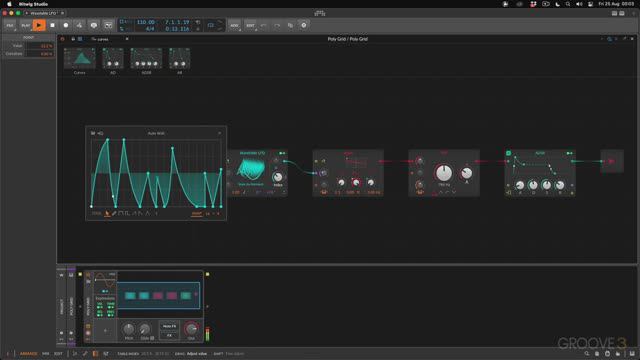Image resolution: width=640 pixels, height=360 pixels.
Task: Adjust the Attack knob on ADSR module
Action: 520,185
